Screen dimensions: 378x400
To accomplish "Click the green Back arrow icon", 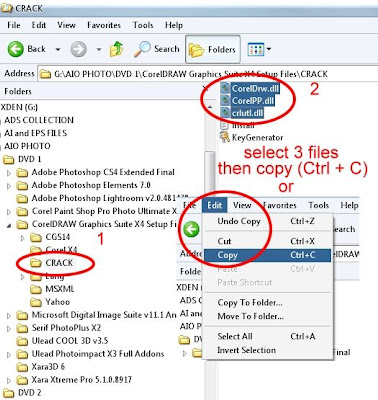I will 15,49.
